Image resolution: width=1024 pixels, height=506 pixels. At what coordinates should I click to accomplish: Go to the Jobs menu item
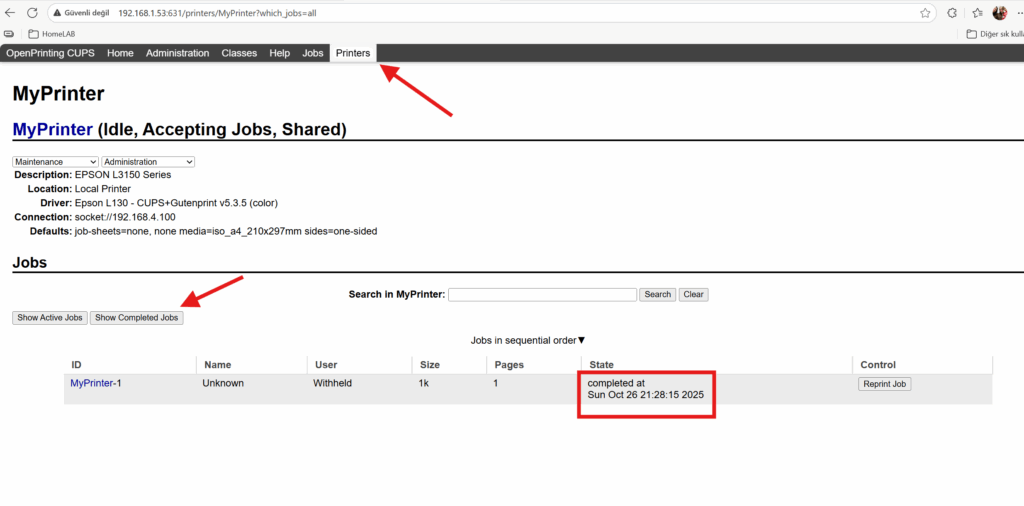313,53
